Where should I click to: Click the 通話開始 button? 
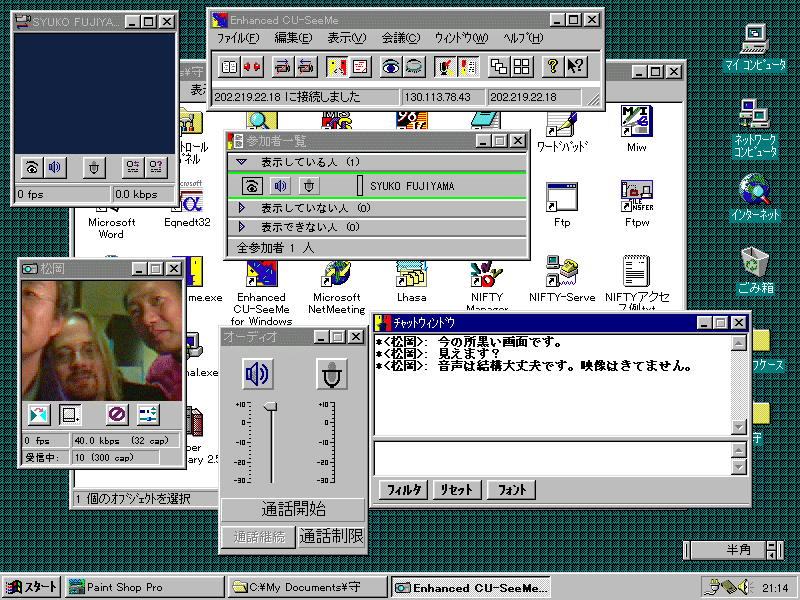293,509
